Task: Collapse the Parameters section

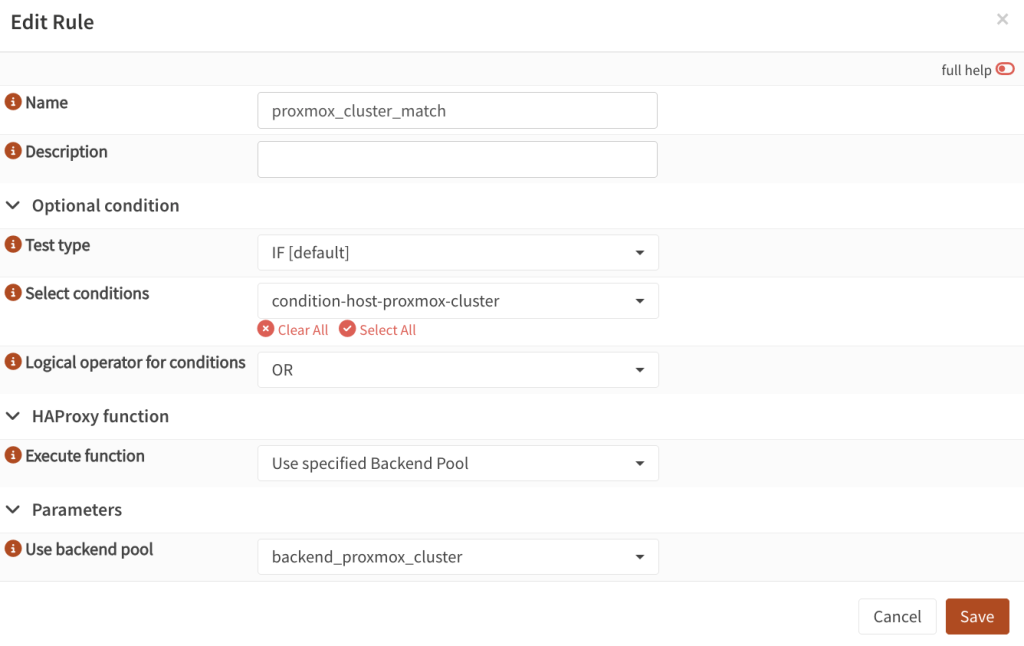Action: [x=13, y=510]
